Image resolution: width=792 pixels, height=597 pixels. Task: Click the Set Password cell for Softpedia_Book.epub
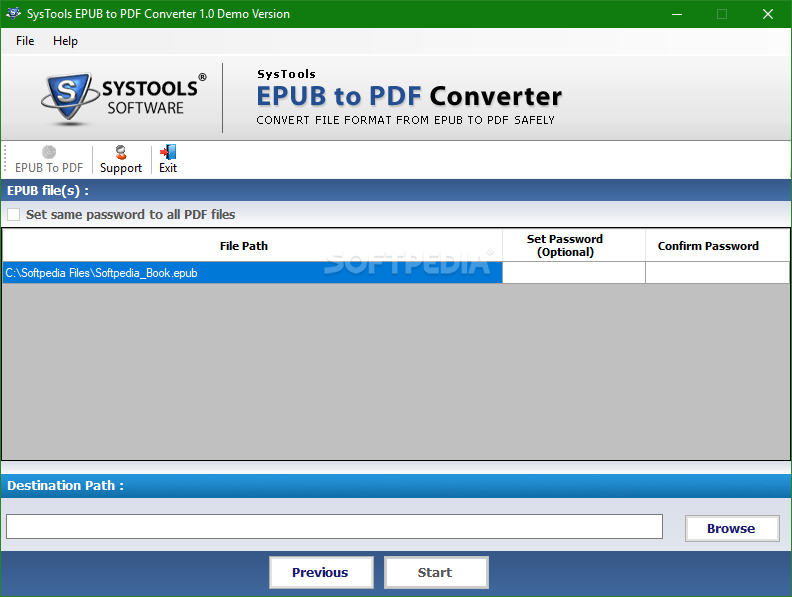coord(574,273)
